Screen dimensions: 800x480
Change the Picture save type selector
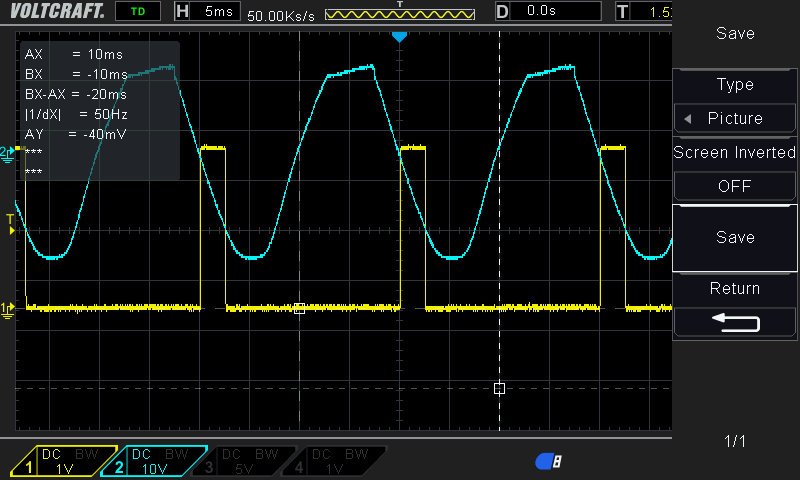click(735, 118)
